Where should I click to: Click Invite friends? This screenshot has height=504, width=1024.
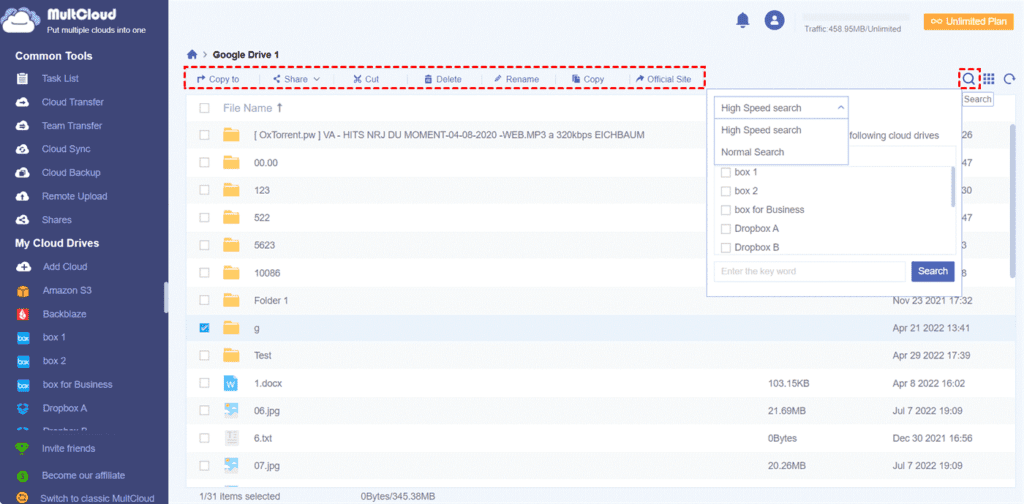pos(68,449)
